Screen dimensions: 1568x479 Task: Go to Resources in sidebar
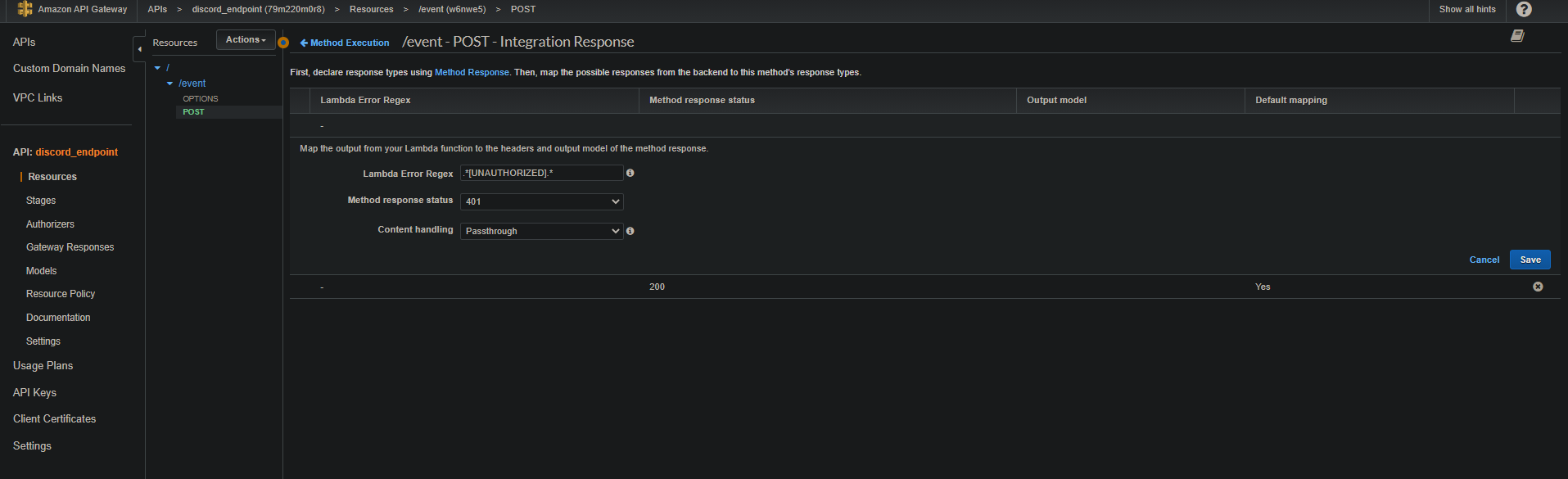(52, 177)
